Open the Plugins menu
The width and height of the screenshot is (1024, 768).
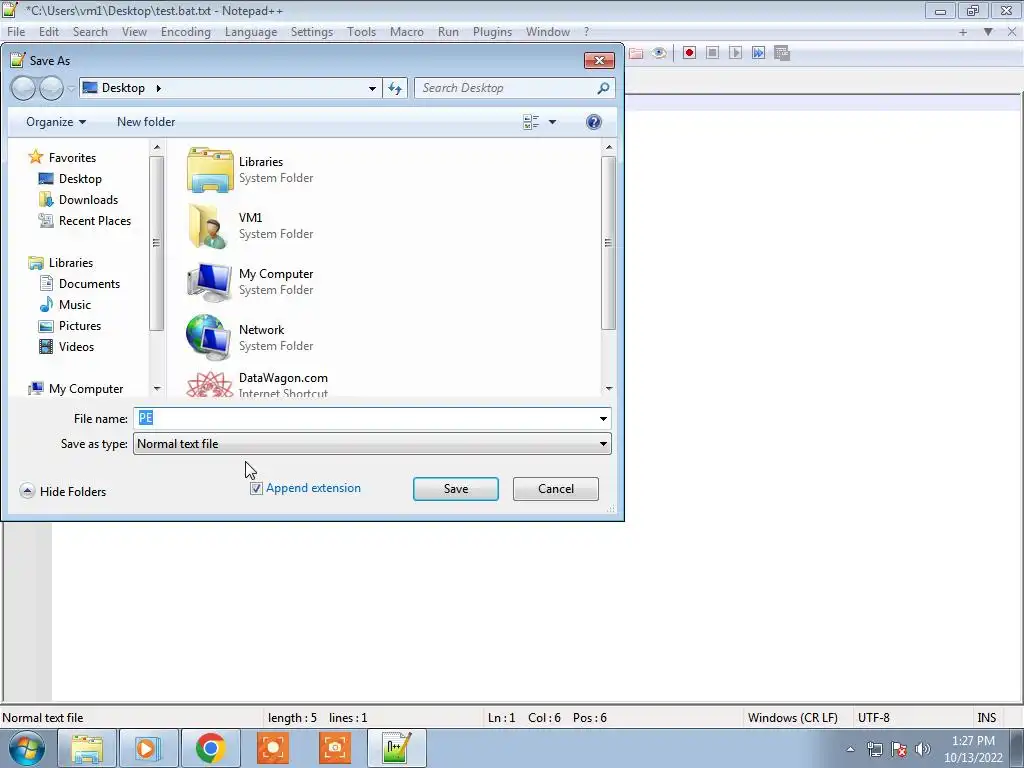click(x=492, y=32)
